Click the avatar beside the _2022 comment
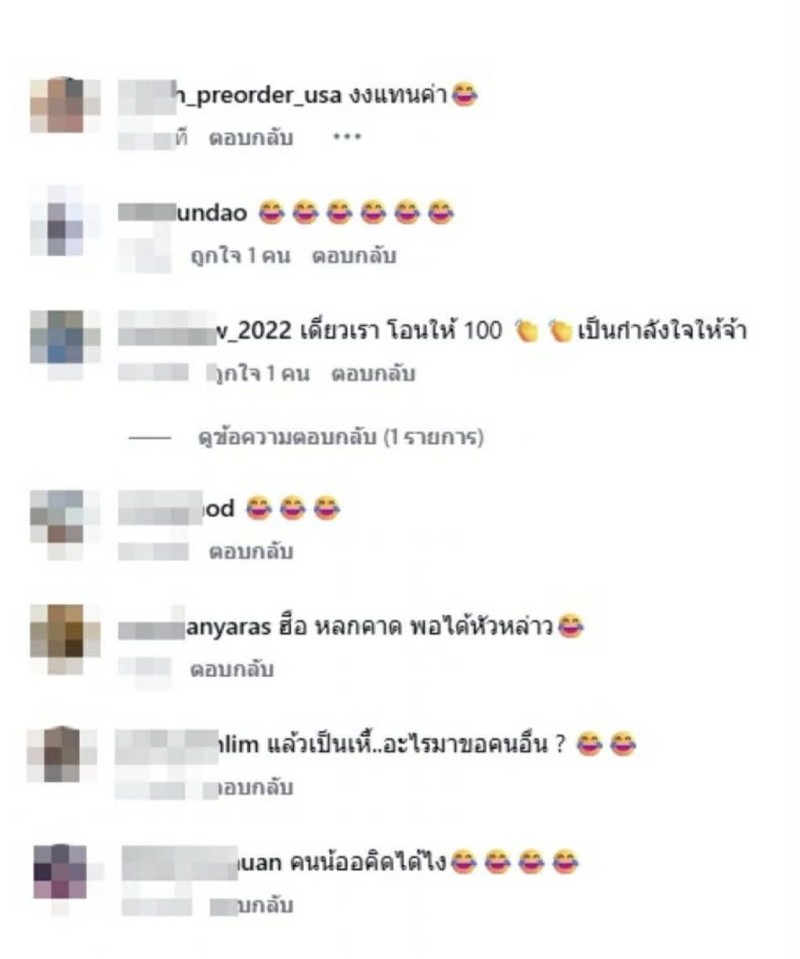 pyautogui.click(x=65, y=340)
